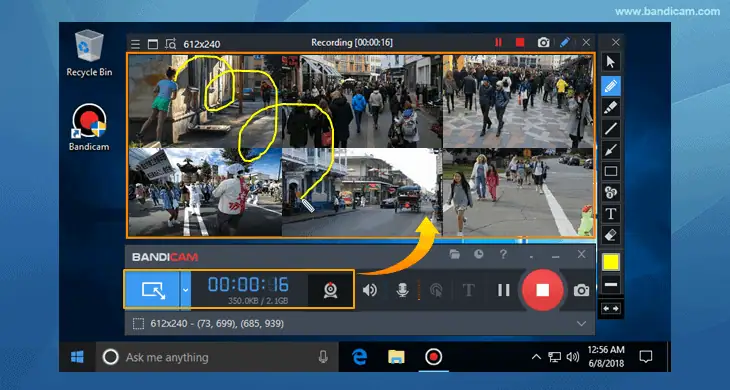This screenshot has width=730, height=390.
Task: Expand the 612x240 area info chevron
Action: coord(581,323)
